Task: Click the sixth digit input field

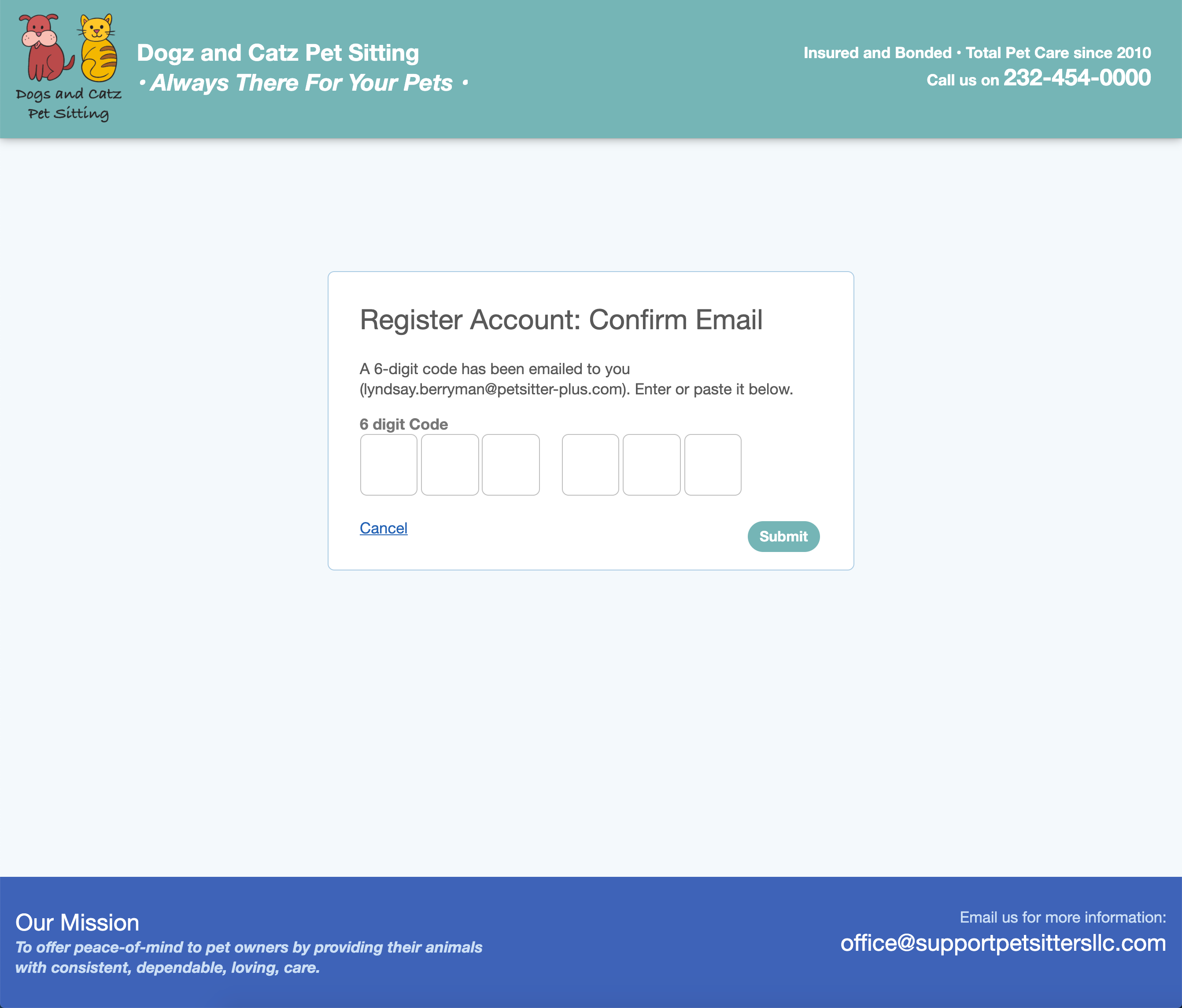Action: click(x=713, y=464)
